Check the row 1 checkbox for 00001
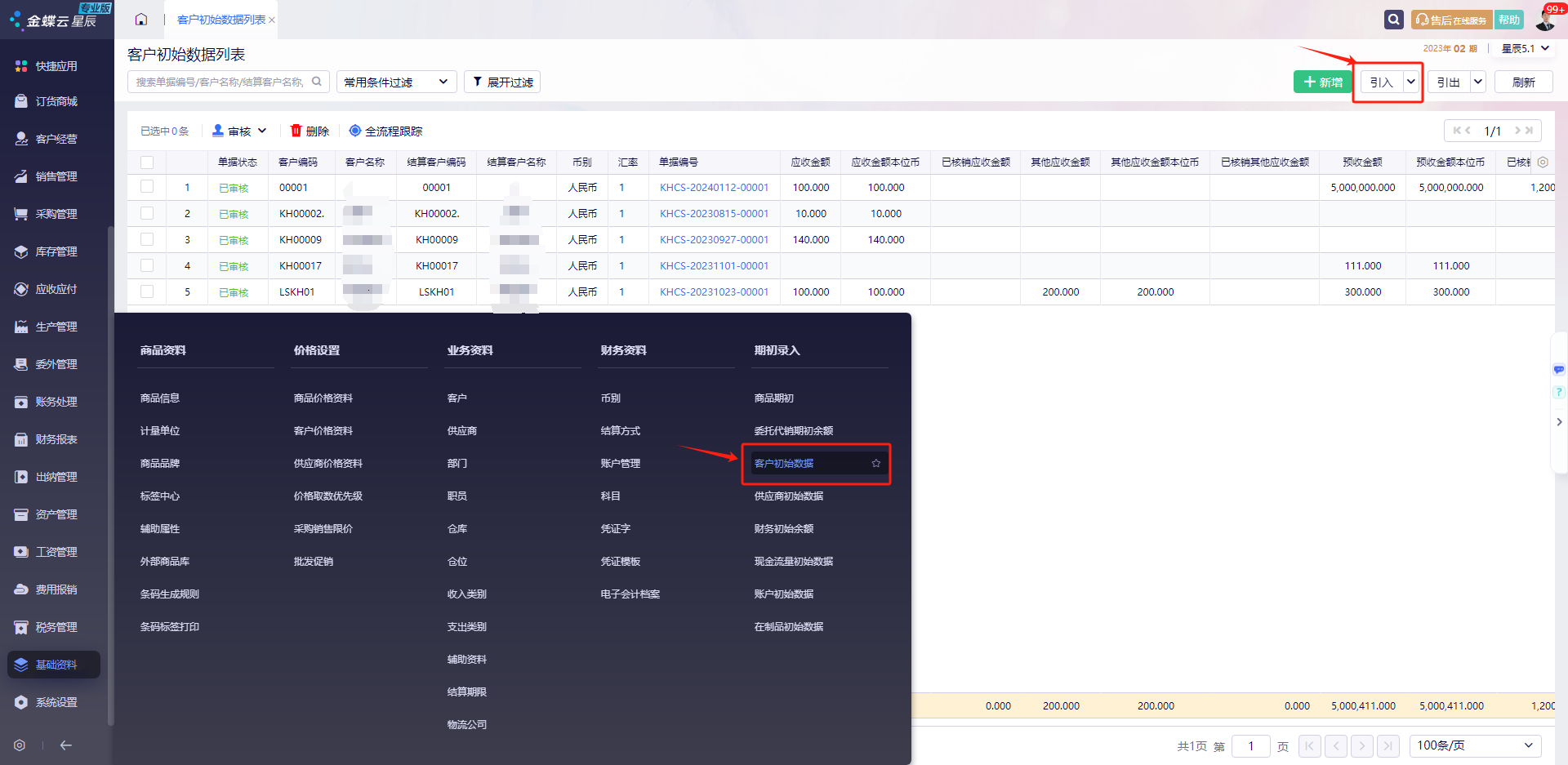 click(147, 187)
